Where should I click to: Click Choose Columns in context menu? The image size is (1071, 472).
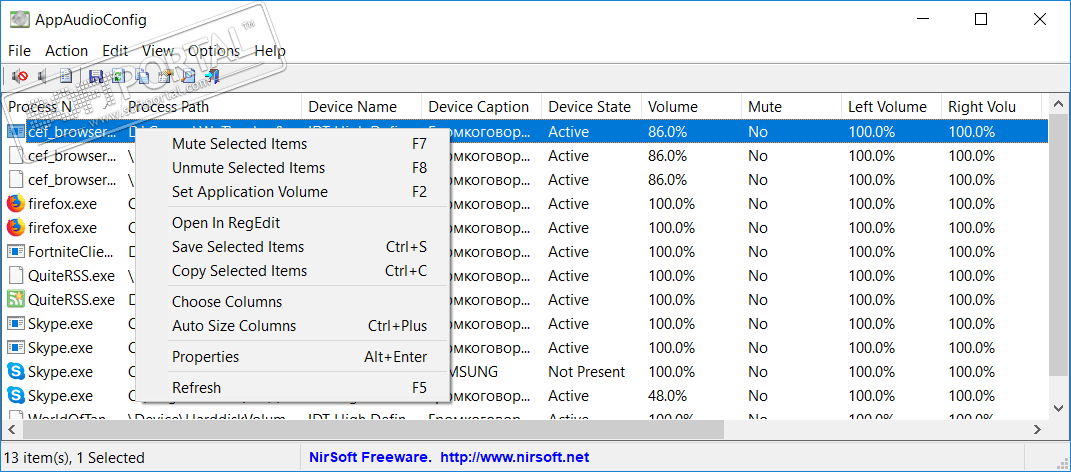click(x=227, y=302)
